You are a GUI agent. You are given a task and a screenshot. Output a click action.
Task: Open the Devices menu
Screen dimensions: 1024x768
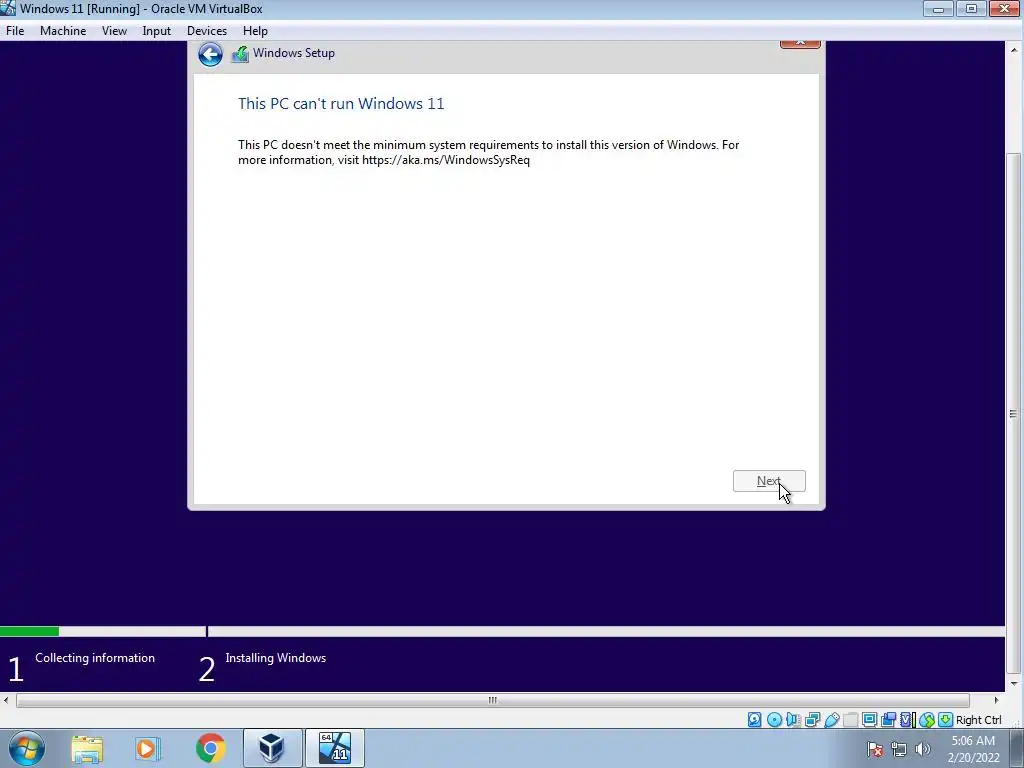(x=207, y=31)
